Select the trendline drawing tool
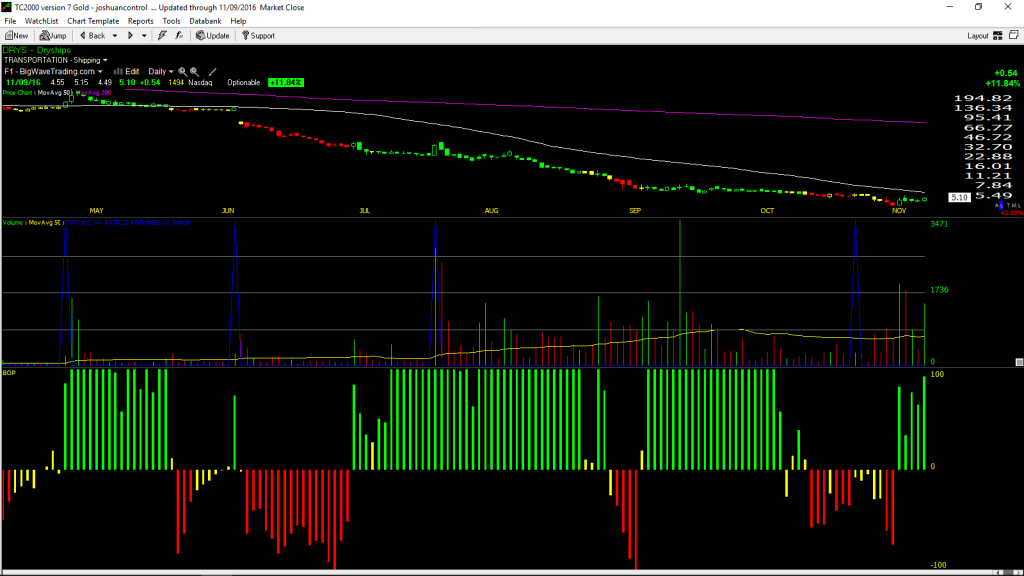 (212, 71)
